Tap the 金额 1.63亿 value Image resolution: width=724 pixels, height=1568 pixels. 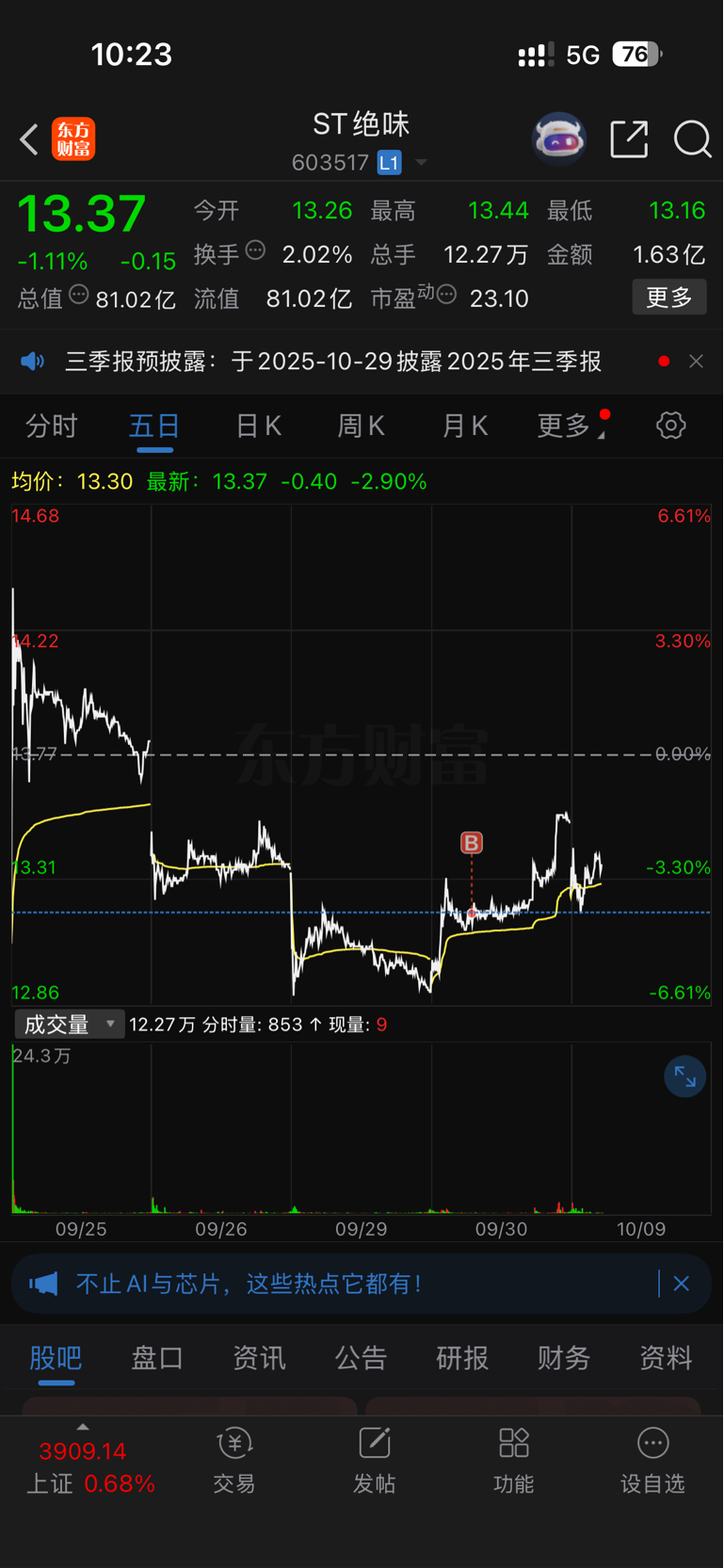668,254
